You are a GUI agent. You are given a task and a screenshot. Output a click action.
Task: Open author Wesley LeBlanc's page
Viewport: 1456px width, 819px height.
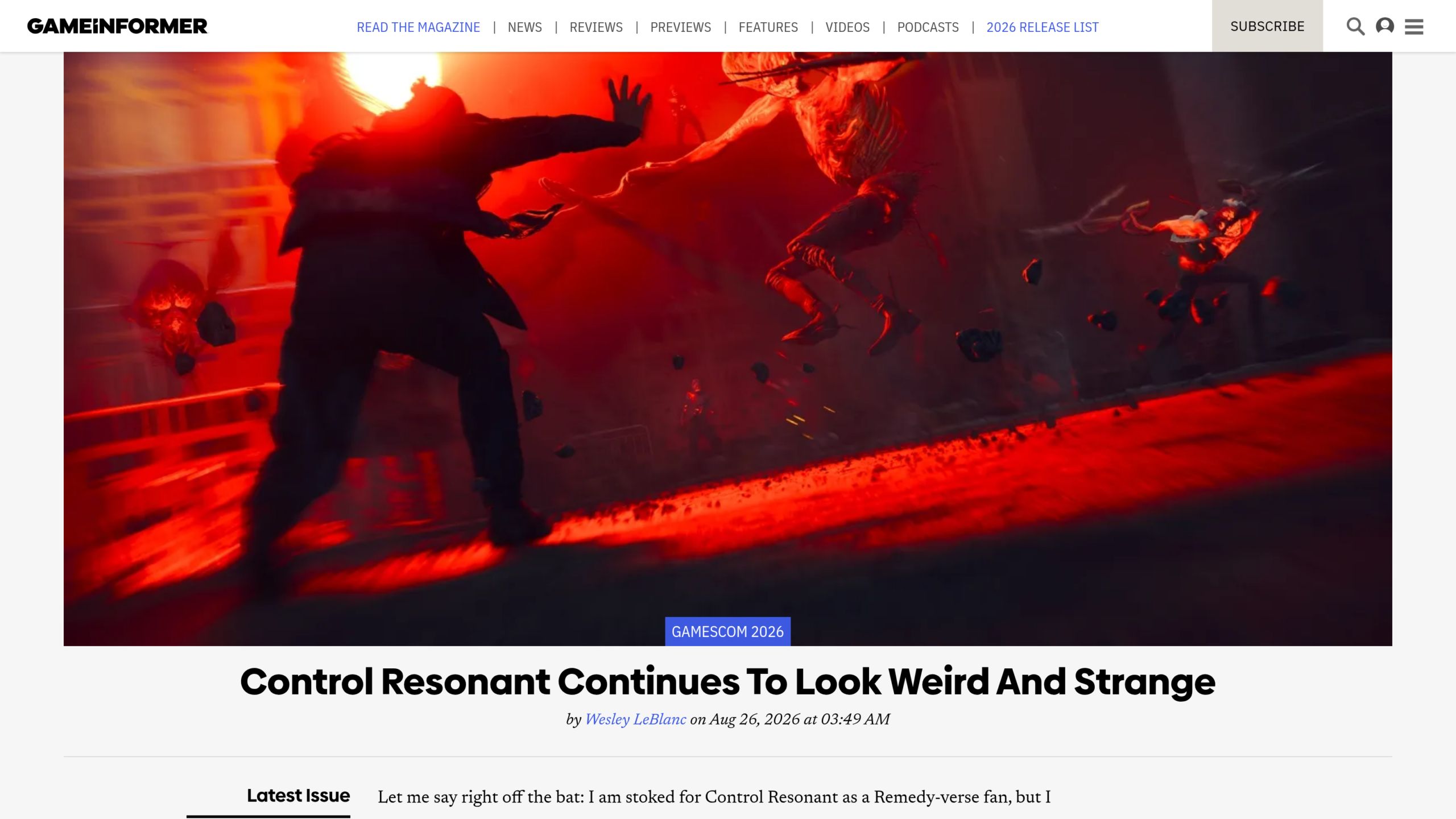tap(635, 719)
